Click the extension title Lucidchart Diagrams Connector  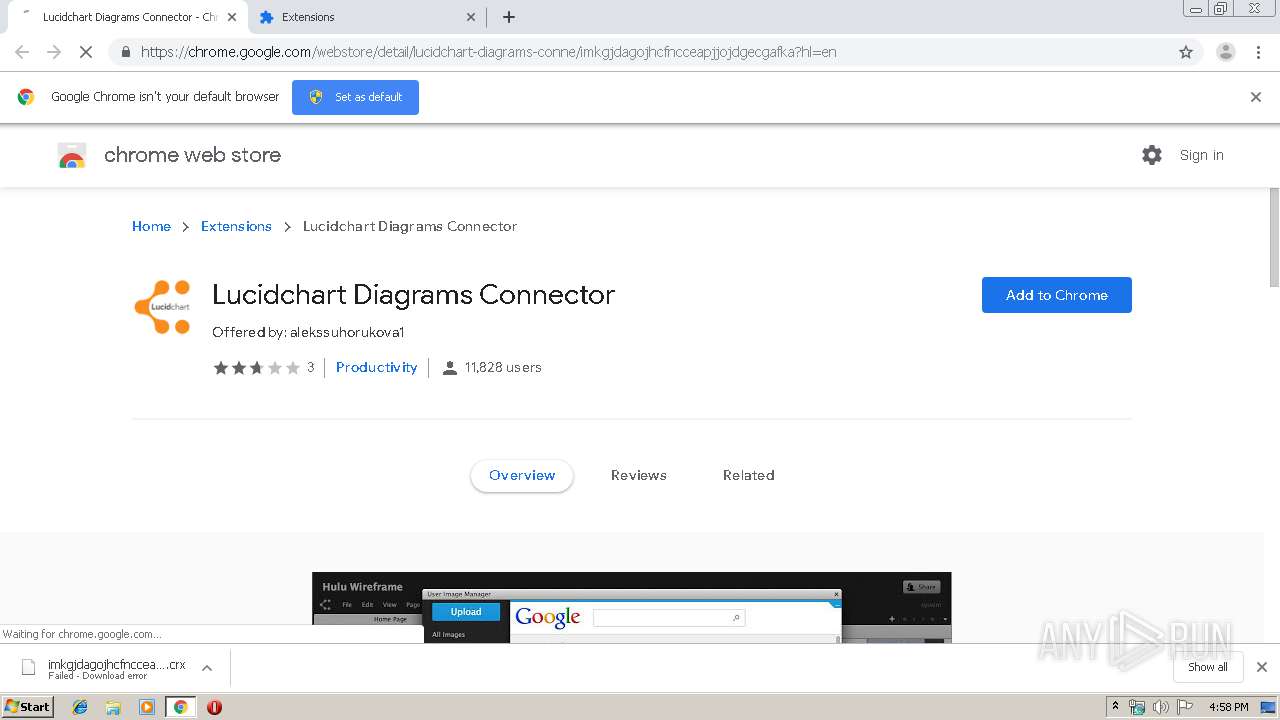(413, 295)
